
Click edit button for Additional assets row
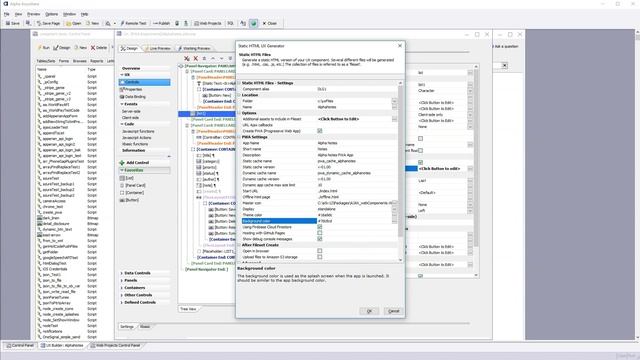[394, 119]
